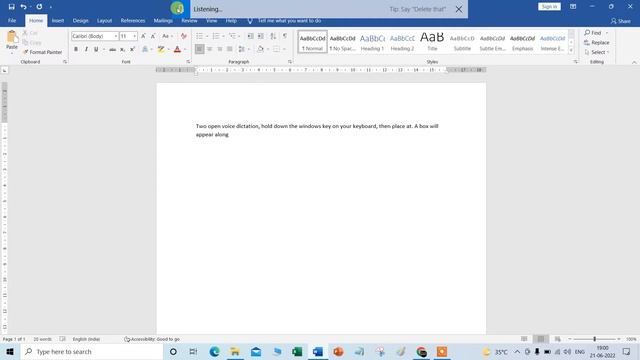Click in the Windows taskbar search box
The height and width of the screenshot is (360, 640).
click(92, 351)
